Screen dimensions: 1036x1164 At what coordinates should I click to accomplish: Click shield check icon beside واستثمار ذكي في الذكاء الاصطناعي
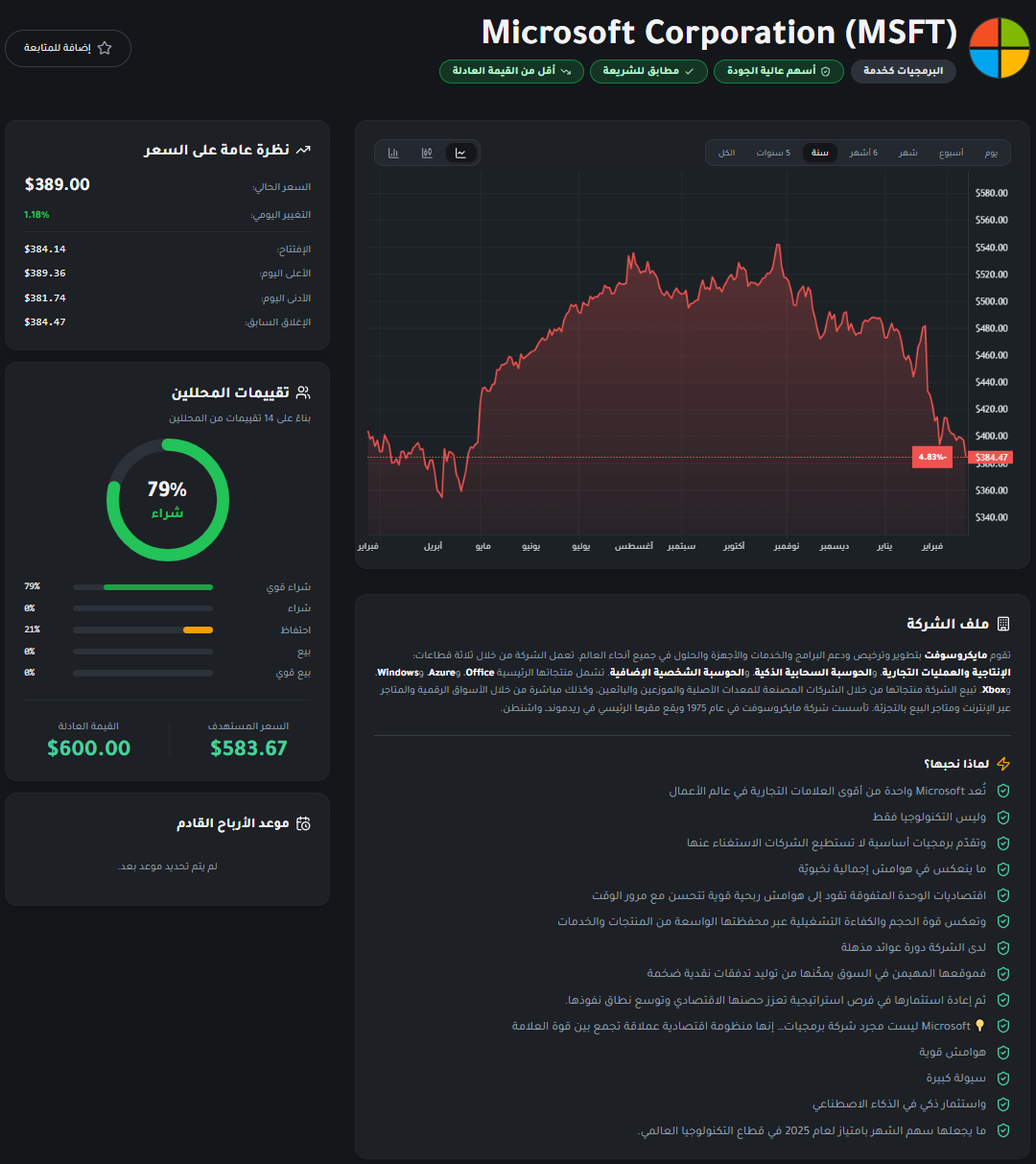pos(1003,1105)
